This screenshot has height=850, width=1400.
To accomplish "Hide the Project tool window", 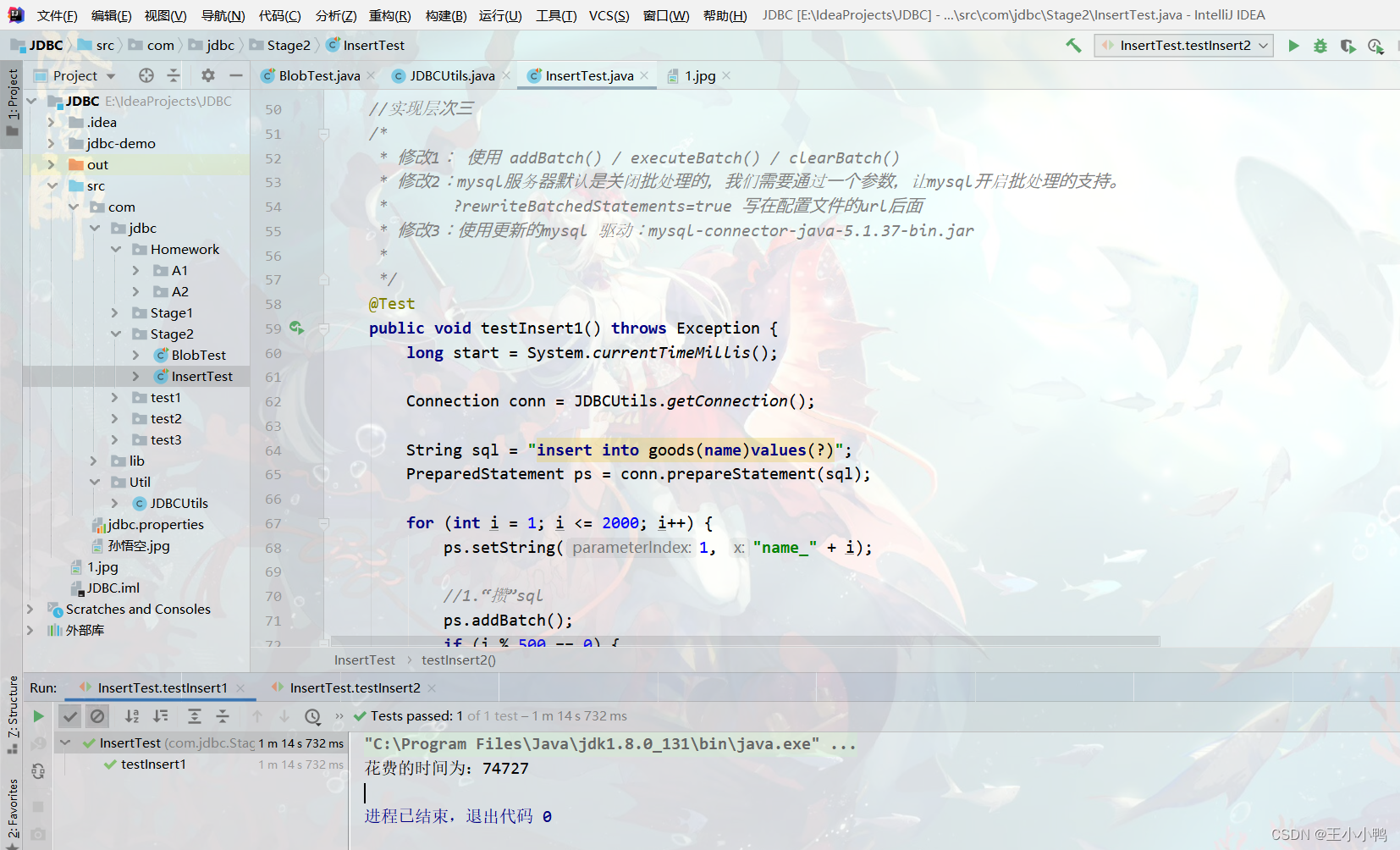I will (x=235, y=75).
